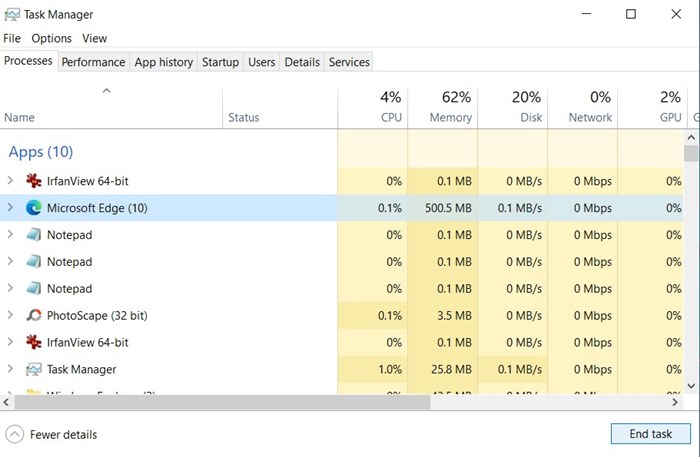Click the PhotoScape (32 bit) icon
Screen dimensions: 700x457
click(33, 316)
